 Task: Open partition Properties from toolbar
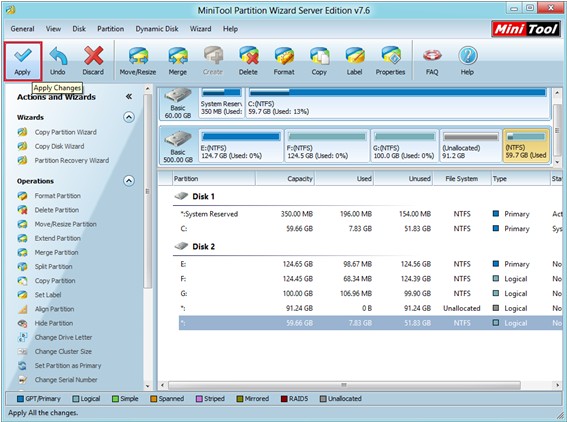point(390,61)
